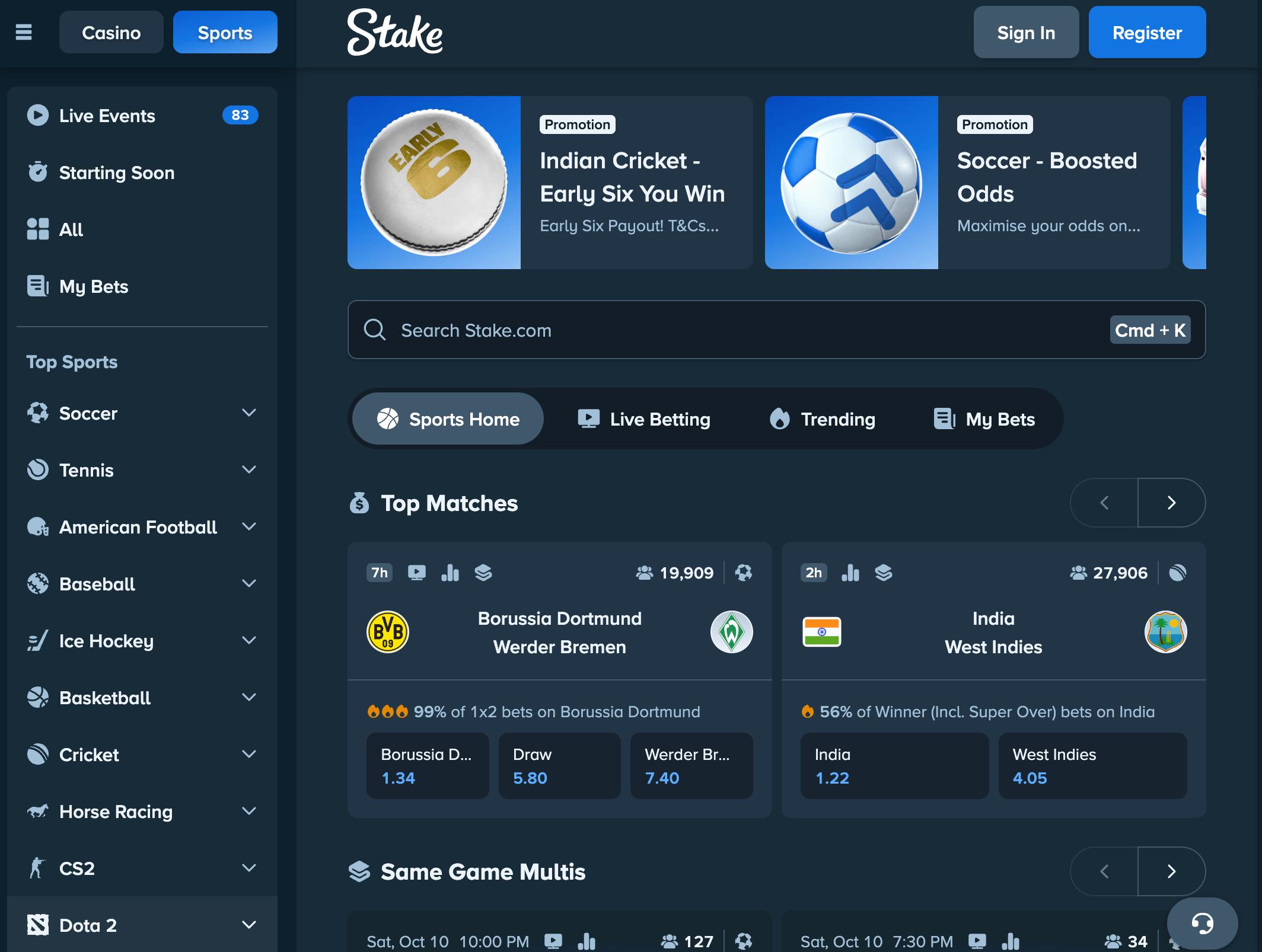The width and height of the screenshot is (1262, 952).
Task: Click the Sign In button
Action: 1026,32
